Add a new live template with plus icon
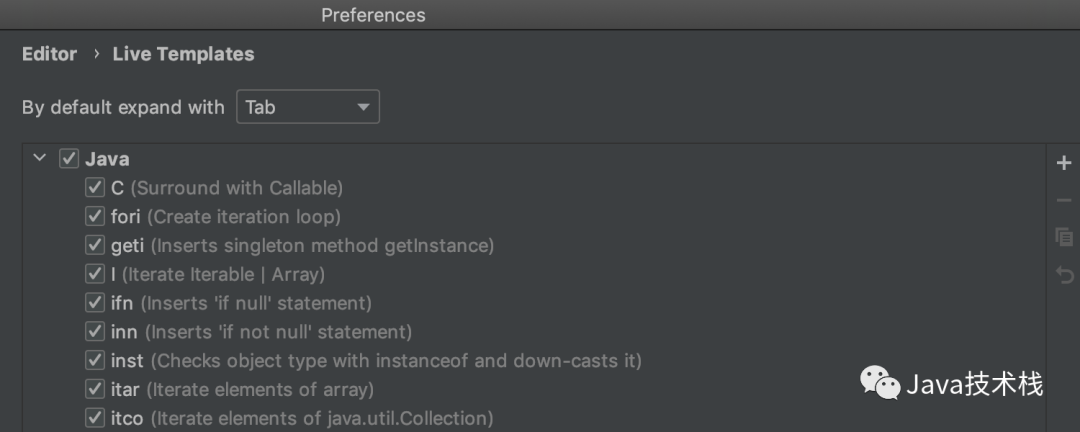 click(1063, 163)
